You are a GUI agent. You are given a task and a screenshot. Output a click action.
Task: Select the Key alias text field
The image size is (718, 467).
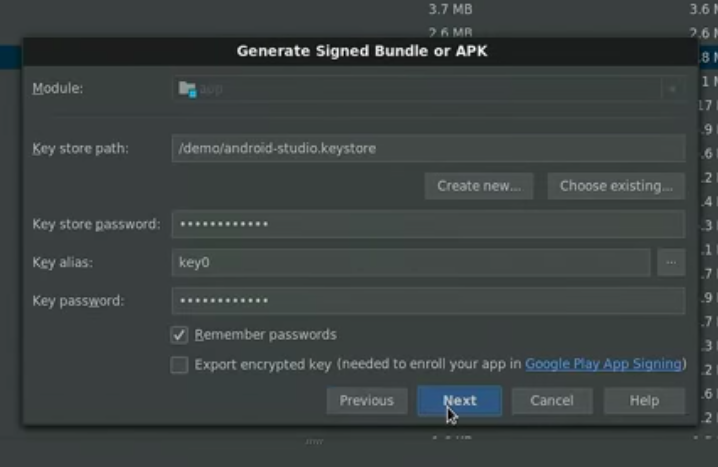point(410,262)
